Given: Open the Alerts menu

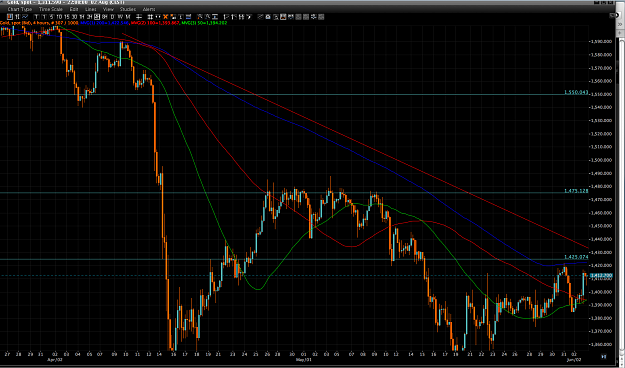Looking at the screenshot, I should click(149, 9).
